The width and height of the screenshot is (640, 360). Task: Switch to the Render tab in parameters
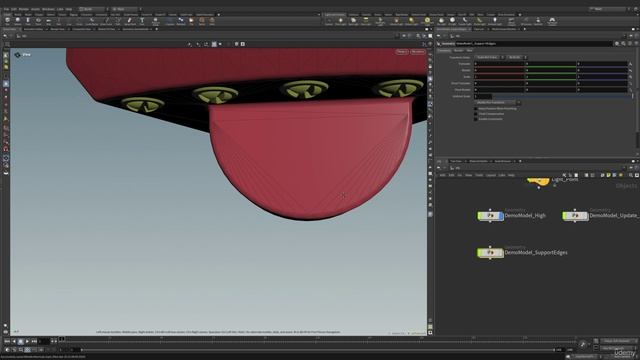point(458,51)
